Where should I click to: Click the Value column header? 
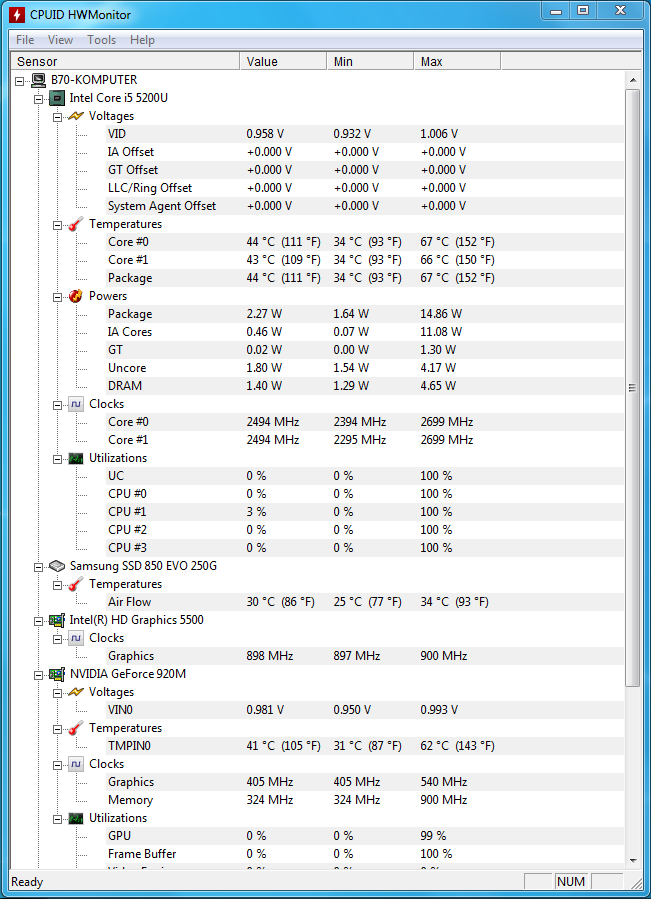point(283,61)
